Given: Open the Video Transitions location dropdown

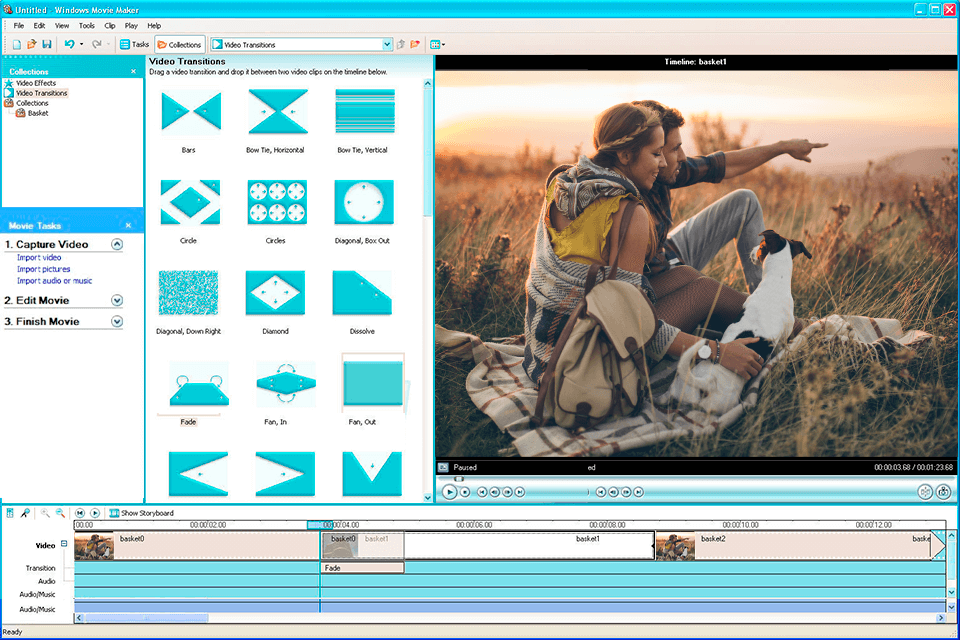Looking at the screenshot, I should (x=387, y=44).
